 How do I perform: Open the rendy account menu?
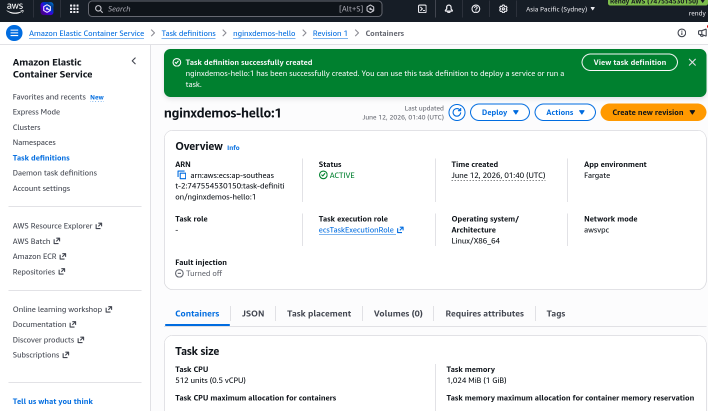697,14
